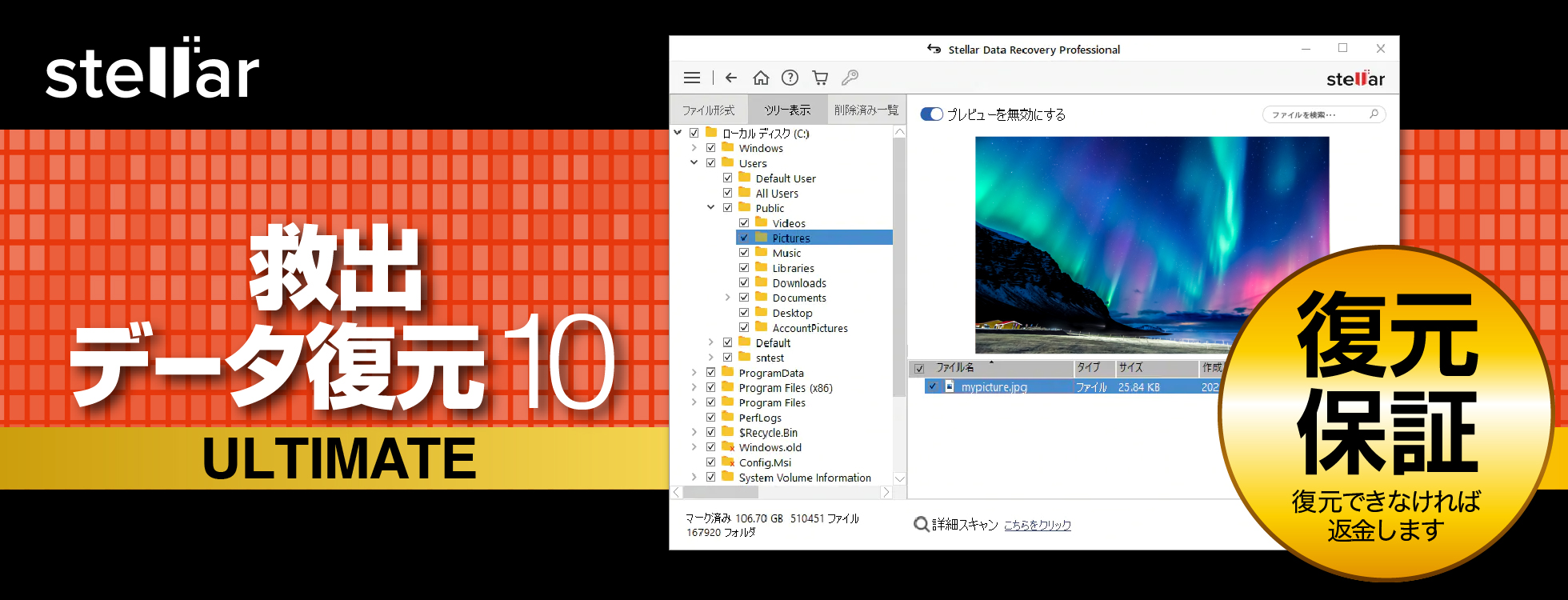Collapse the Users folder tree
Viewport: 1568px width, 600px height.
tap(694, 163)
